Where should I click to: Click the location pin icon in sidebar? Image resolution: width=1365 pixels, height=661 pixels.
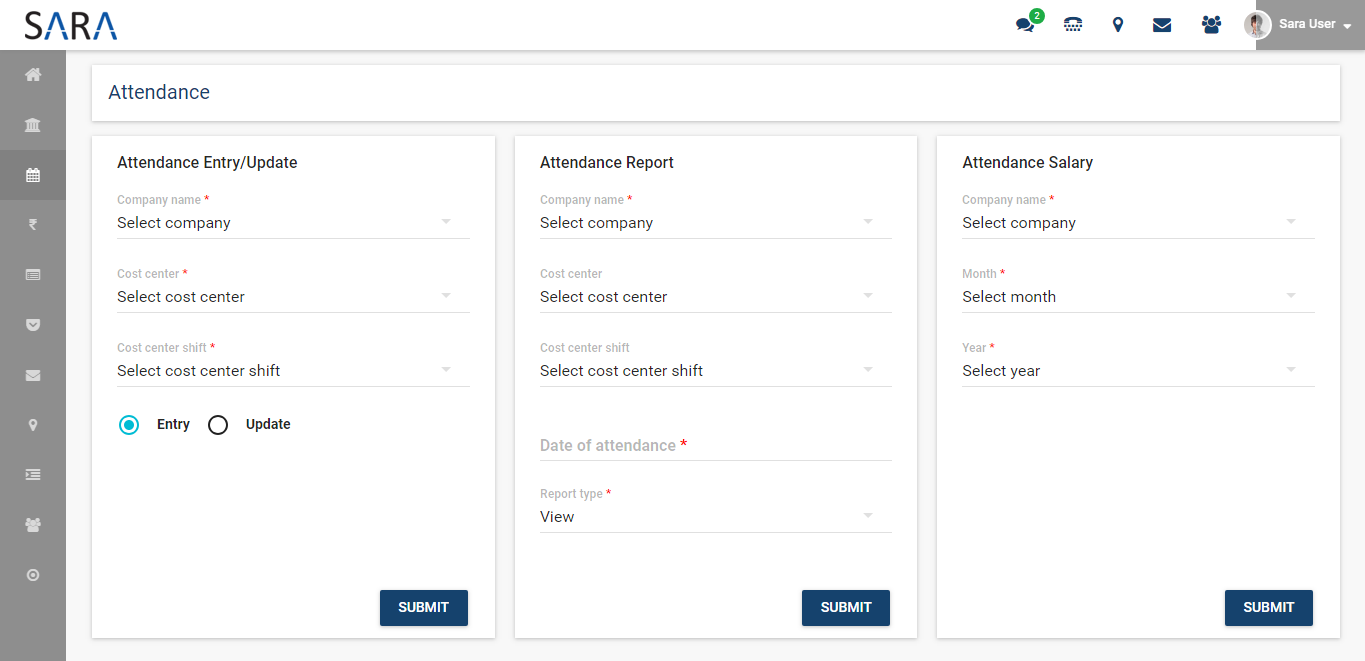(33, 425)
